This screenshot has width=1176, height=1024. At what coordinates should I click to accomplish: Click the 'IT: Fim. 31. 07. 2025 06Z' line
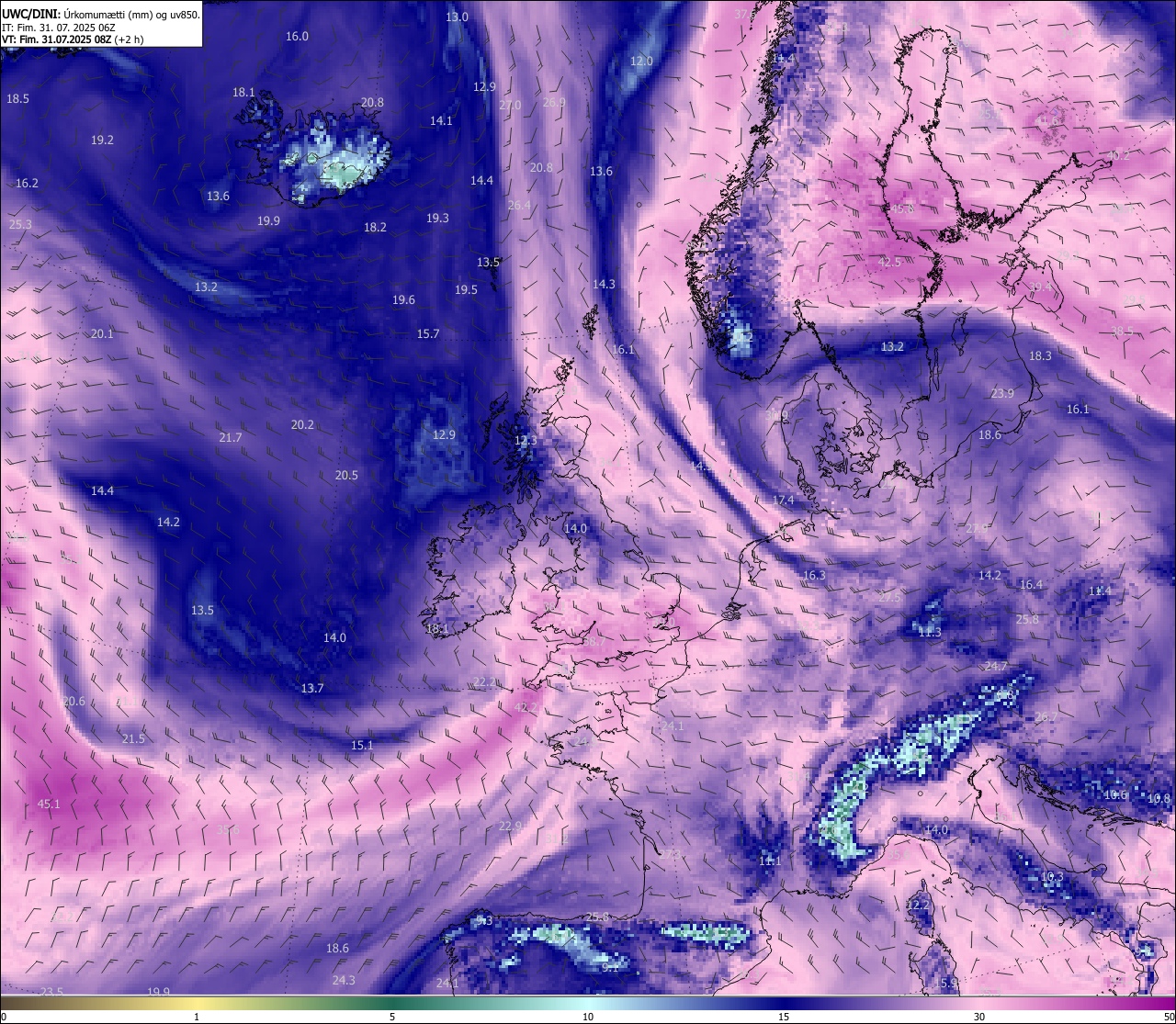click(58, 28)
